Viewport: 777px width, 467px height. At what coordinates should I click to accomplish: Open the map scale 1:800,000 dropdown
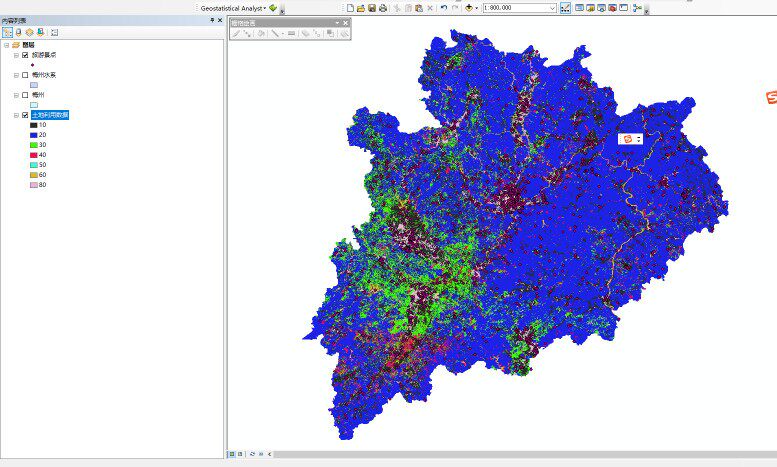pos(552,8)
